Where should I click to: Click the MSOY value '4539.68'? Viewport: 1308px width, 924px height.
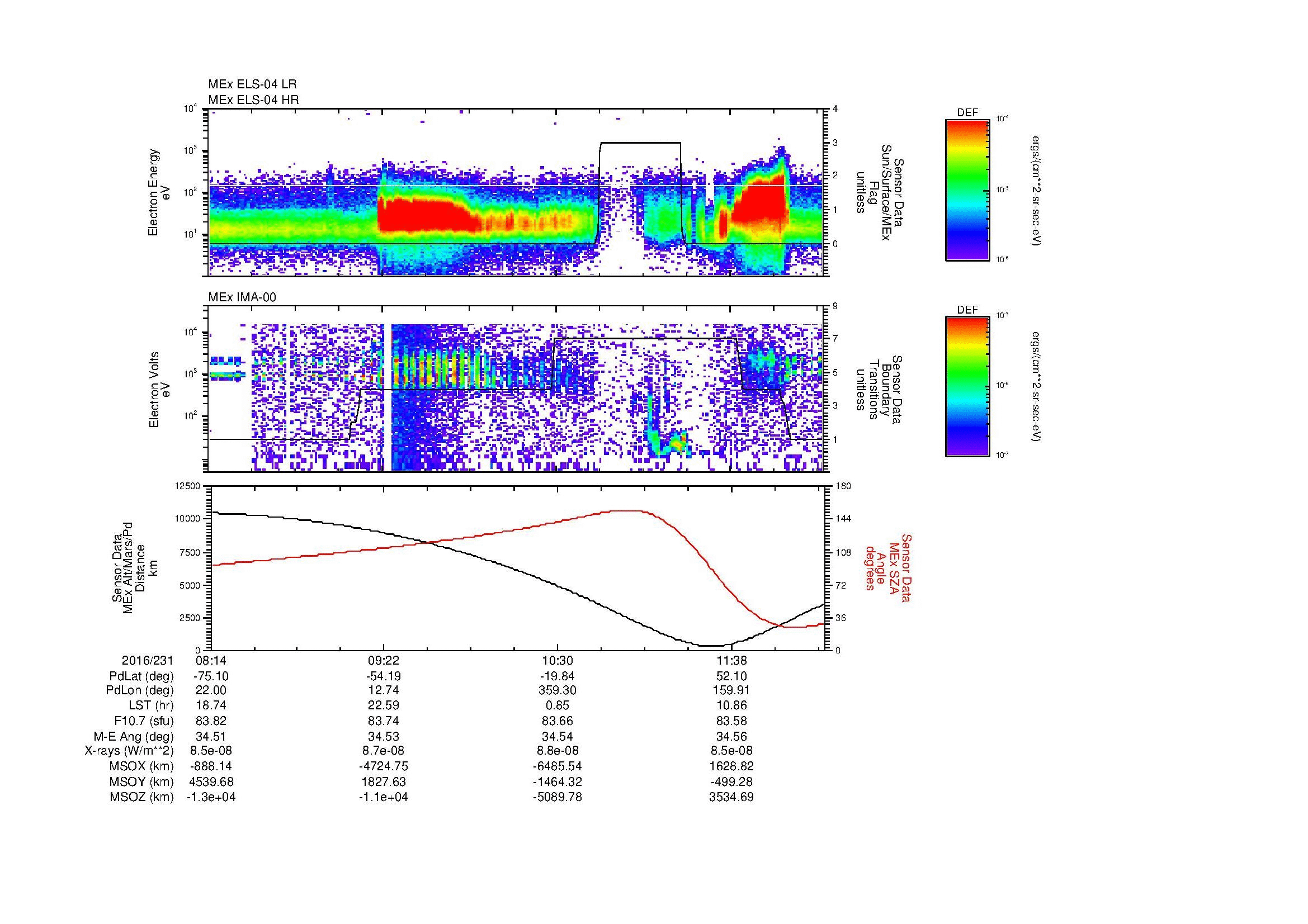click(x=211, y=781)
